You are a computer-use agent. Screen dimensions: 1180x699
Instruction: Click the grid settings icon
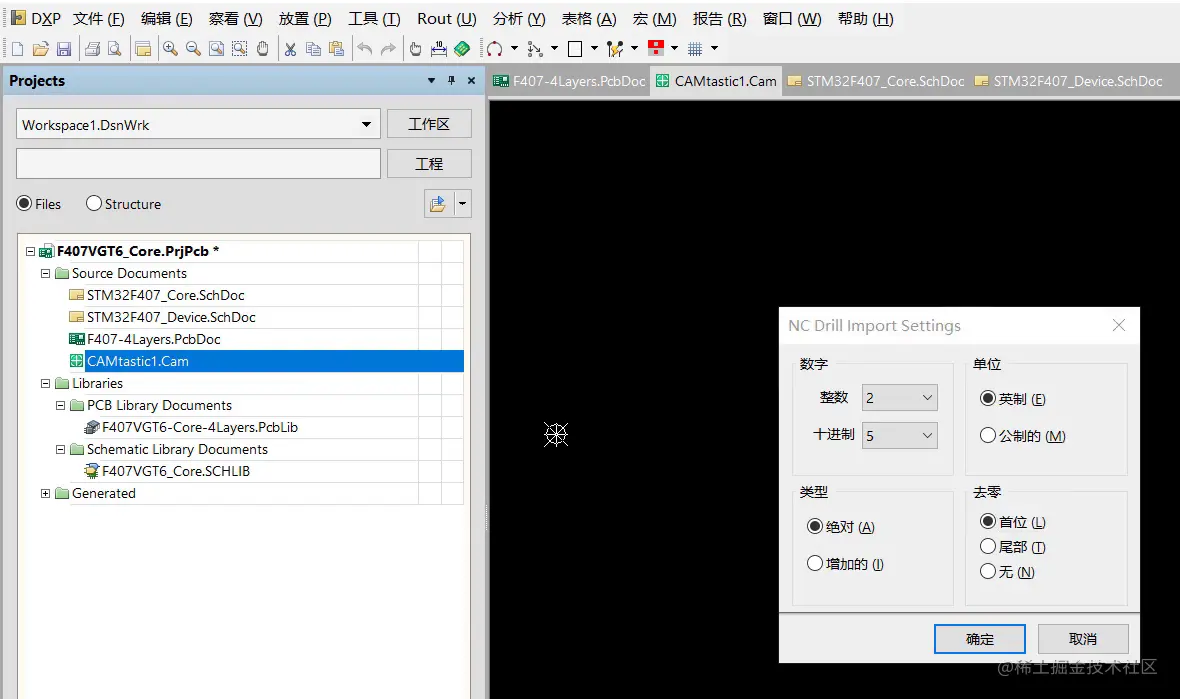[x=695, y=49]
